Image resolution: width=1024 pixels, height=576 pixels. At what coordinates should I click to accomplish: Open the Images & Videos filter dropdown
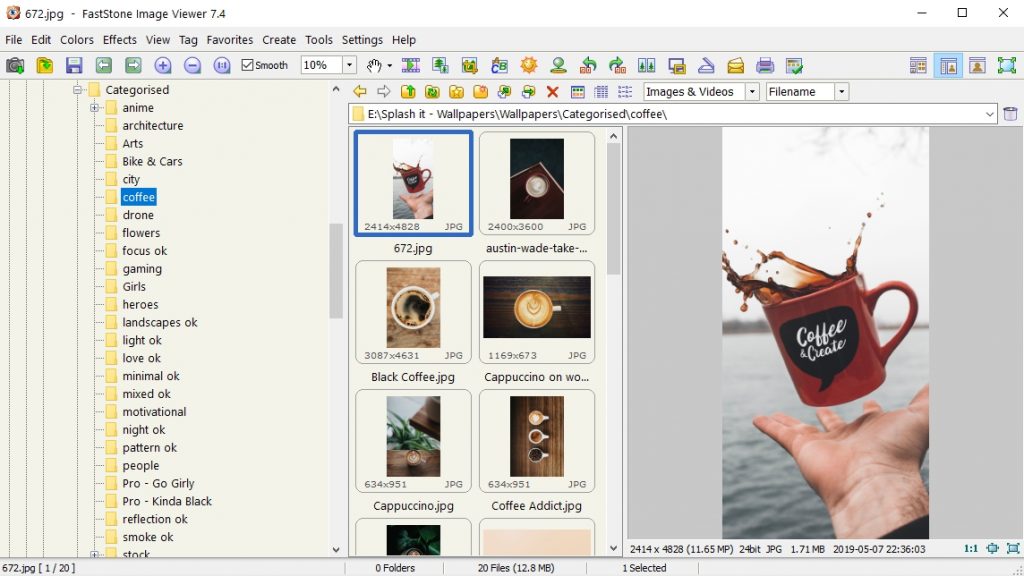[x=751, y=91]
